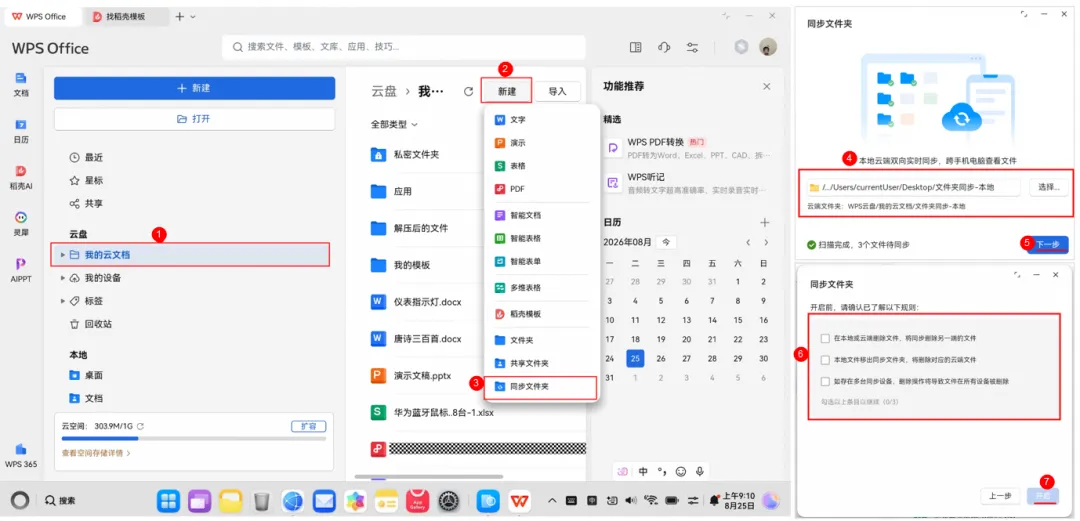Image resolution: width=1080 pixels, height=521 pixels.
Task: Click microphone icon in input method bar
Action: (x=700, y=472)
